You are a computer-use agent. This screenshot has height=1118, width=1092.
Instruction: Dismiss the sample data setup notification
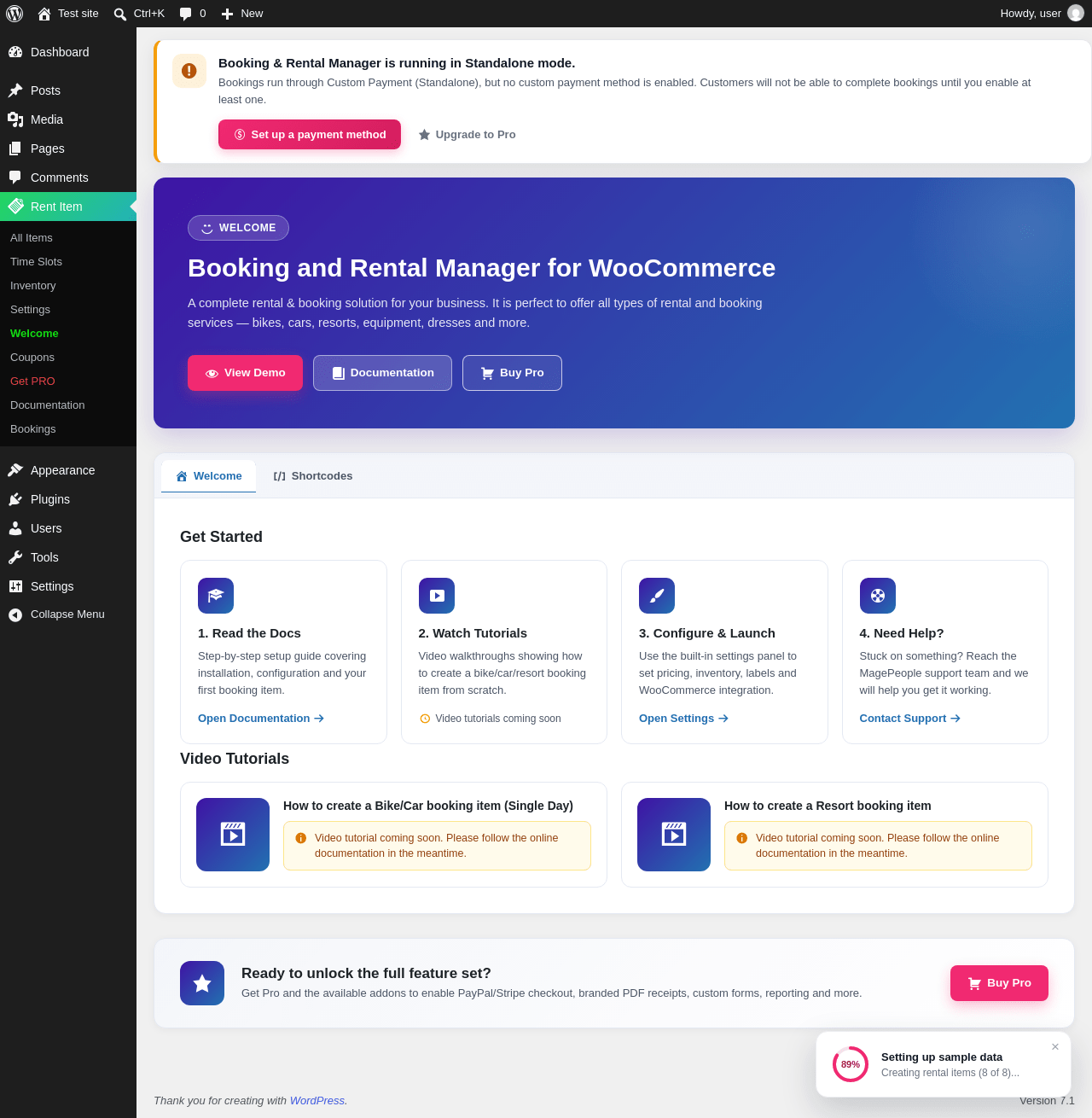tap(1055, 1047)
